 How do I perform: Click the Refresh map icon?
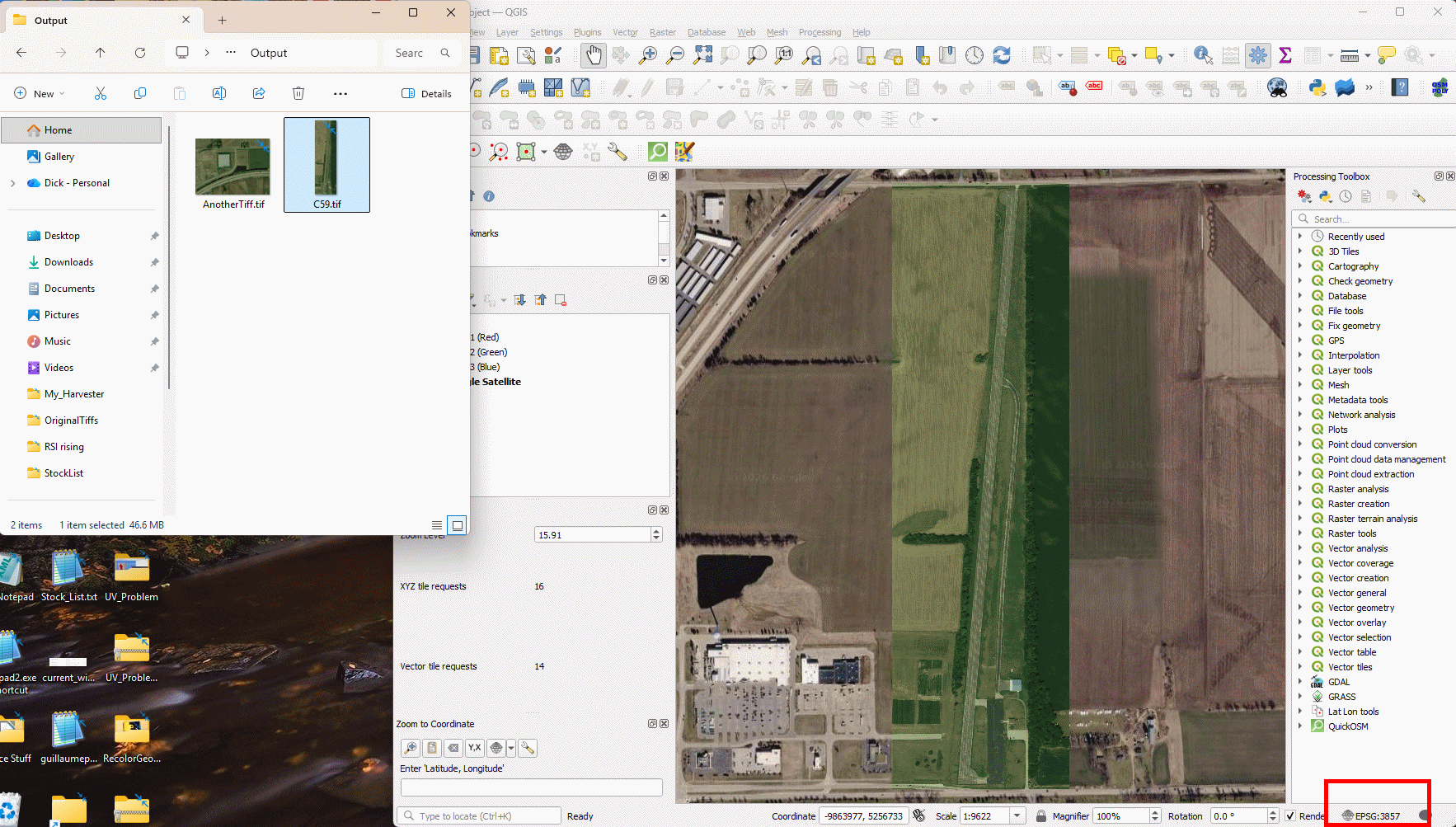1002,55
